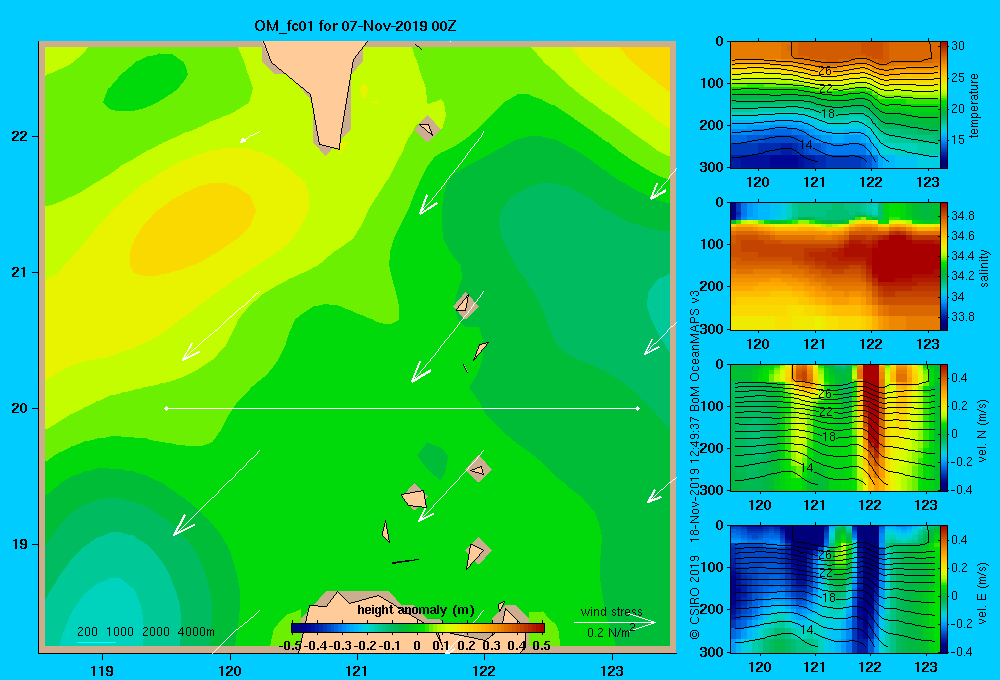Image resolution: width=1000 pixels, height=680 pixels.
Task: Click the "200" depth contour legend entry
Action: pos(87,632)
